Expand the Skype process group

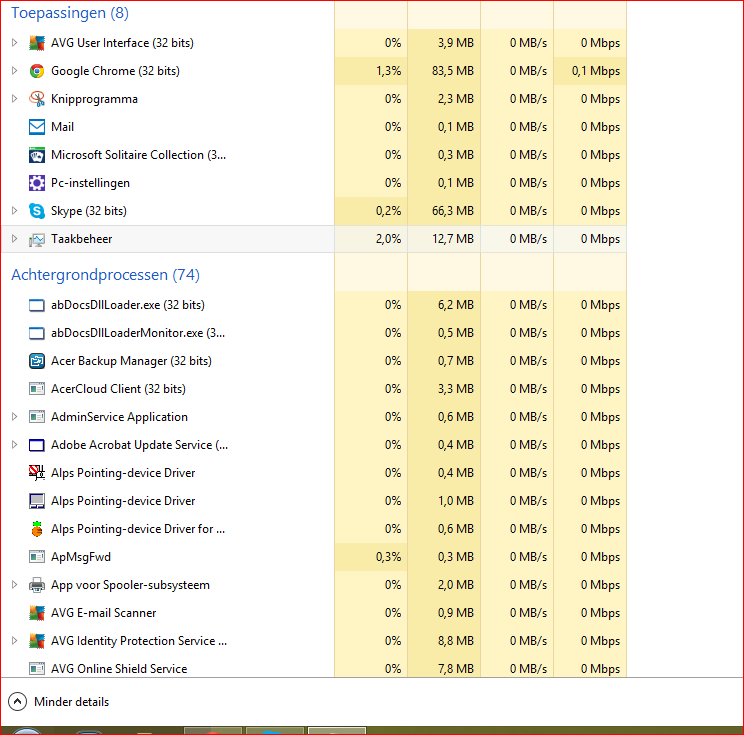[x=14, y=211]
